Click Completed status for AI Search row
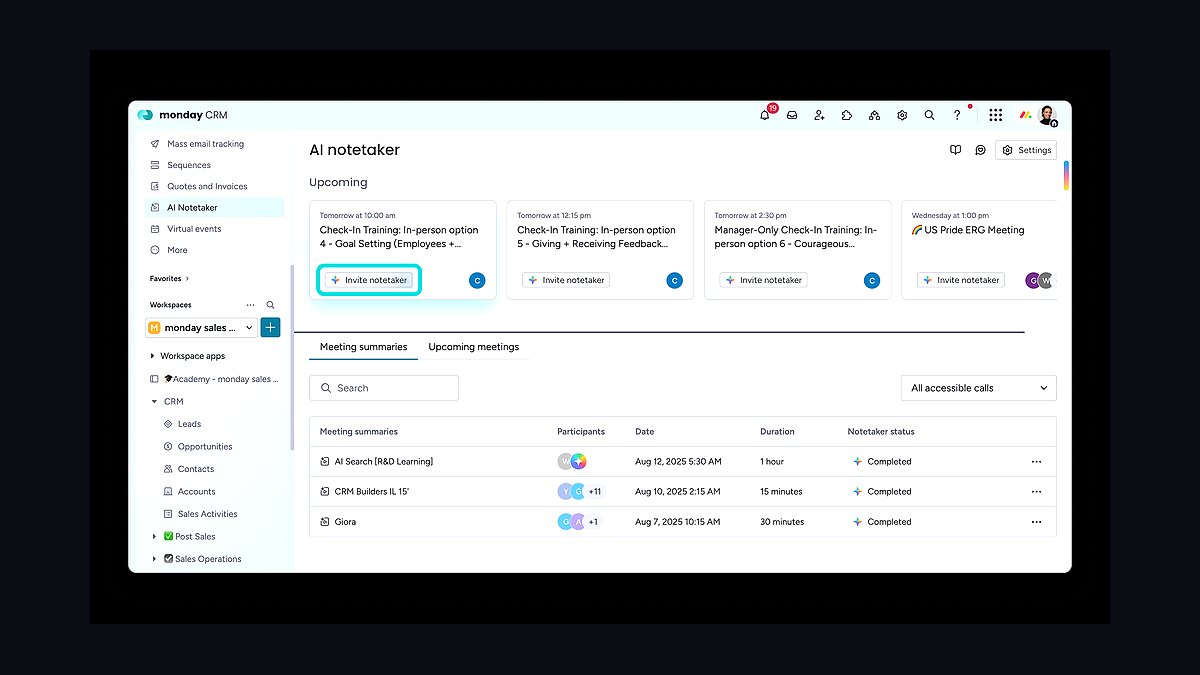This screenshot has height=675, width=1200. click(x=882, y=462)
